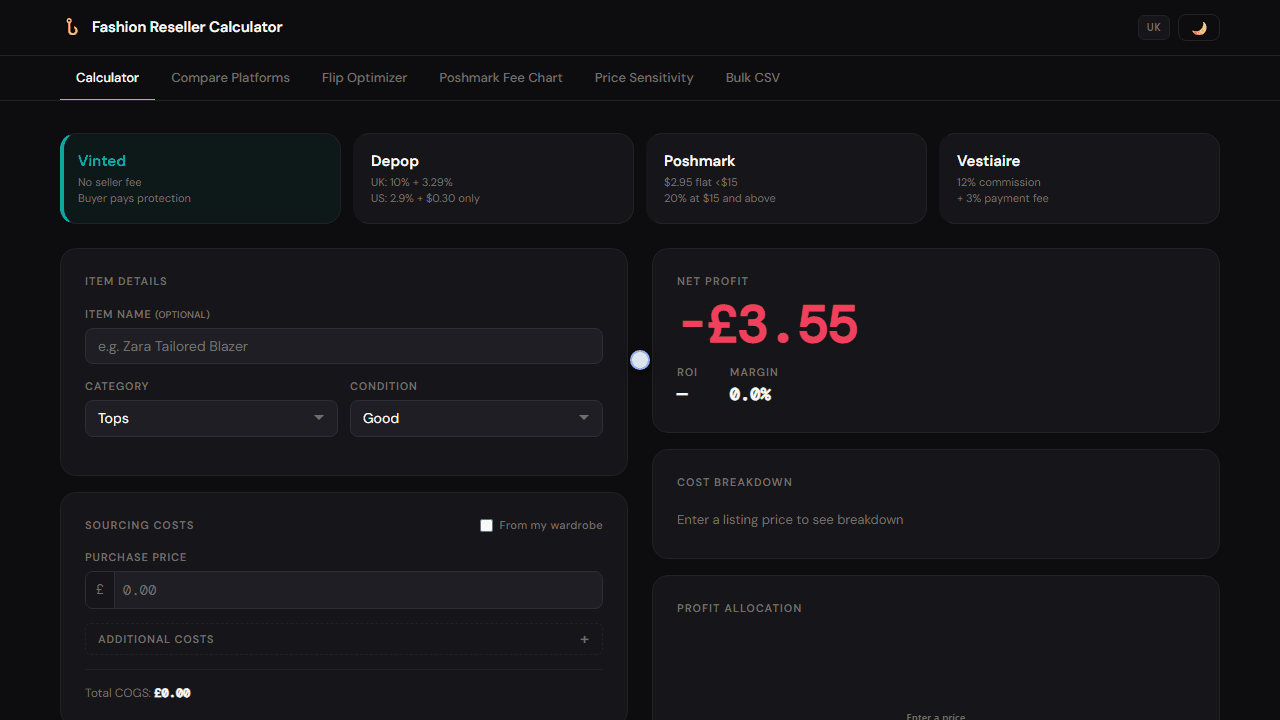Image resolution: width=1280 pixels, height=720 pixels.
Task: Open the Category dropdown showing Tops
Action: pyautogui.click(x=211, y=418)
